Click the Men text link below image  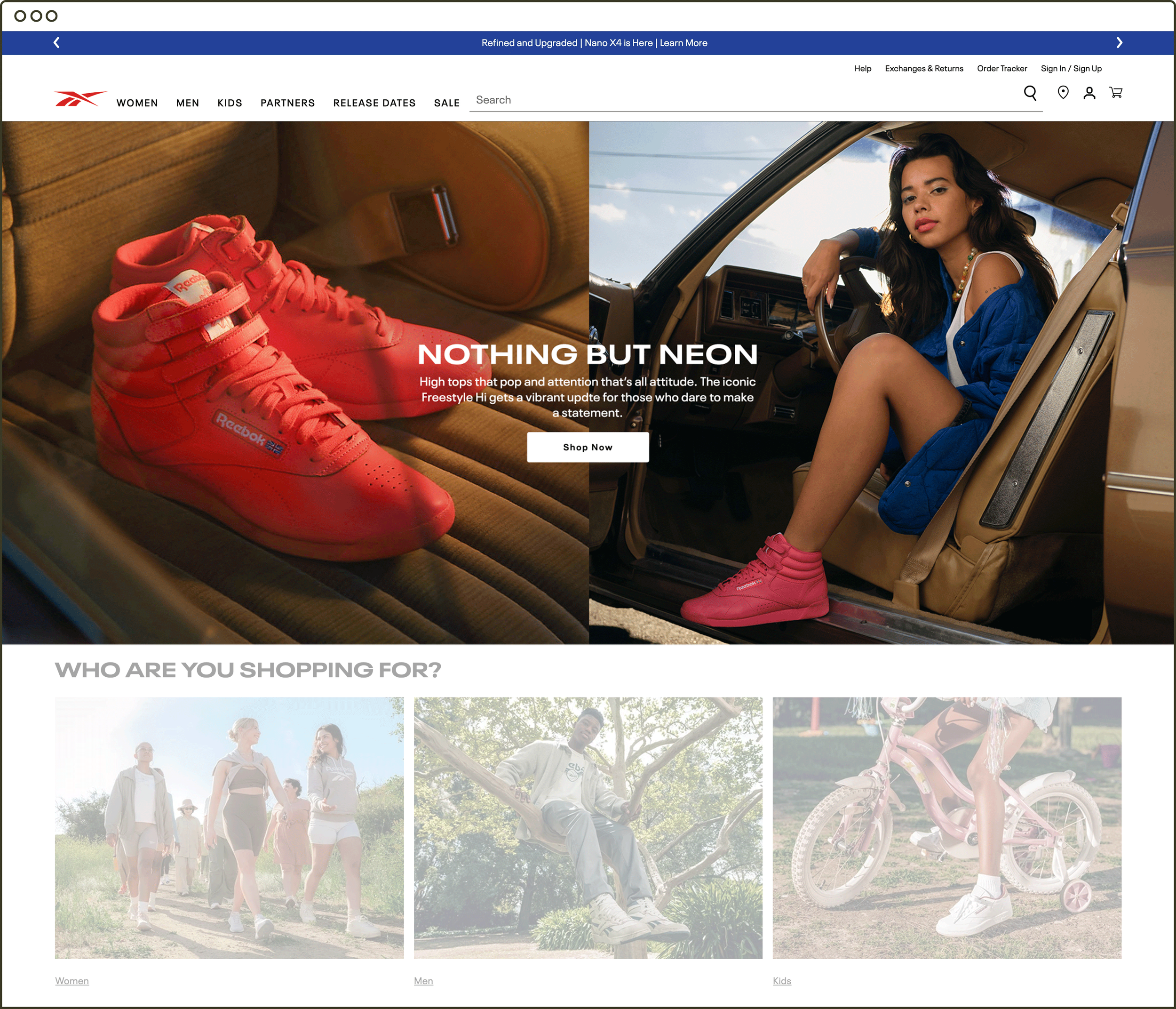(423, 981)
